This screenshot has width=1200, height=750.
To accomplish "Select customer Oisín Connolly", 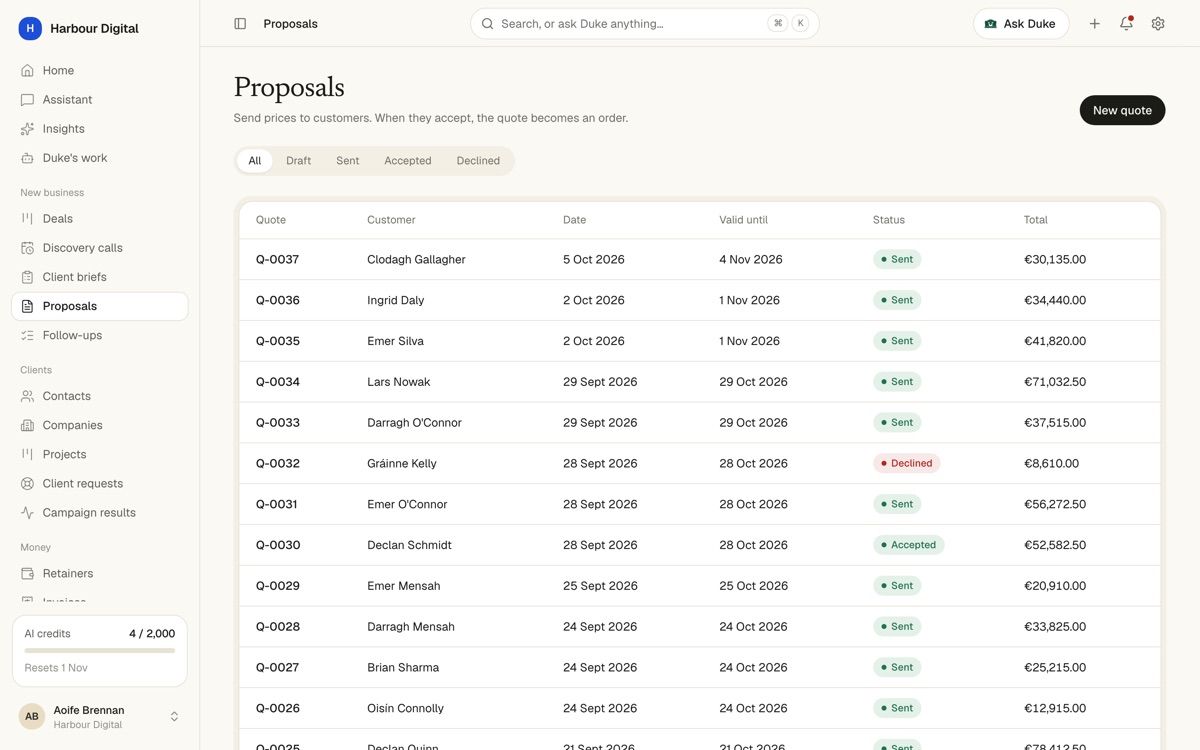I will click(x=405, y=708).
